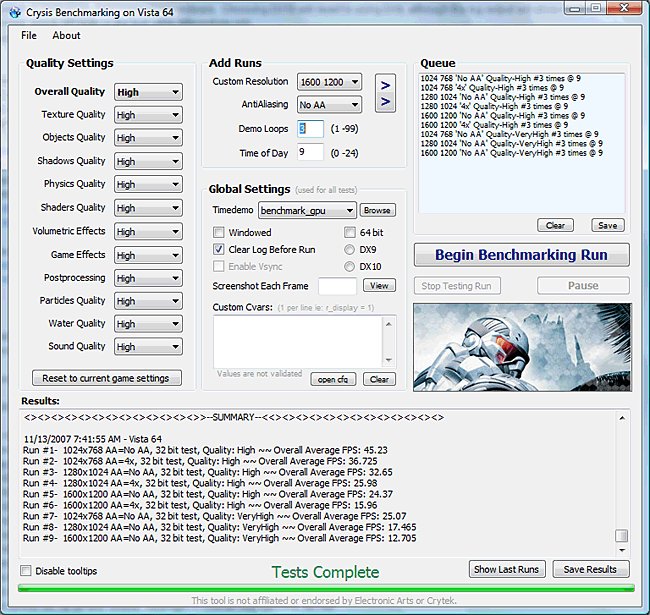Viewport: 650px width, 615px height.
Task: Toggle the Enable Vsync checkbox
Action: click(x=218, y=266)
